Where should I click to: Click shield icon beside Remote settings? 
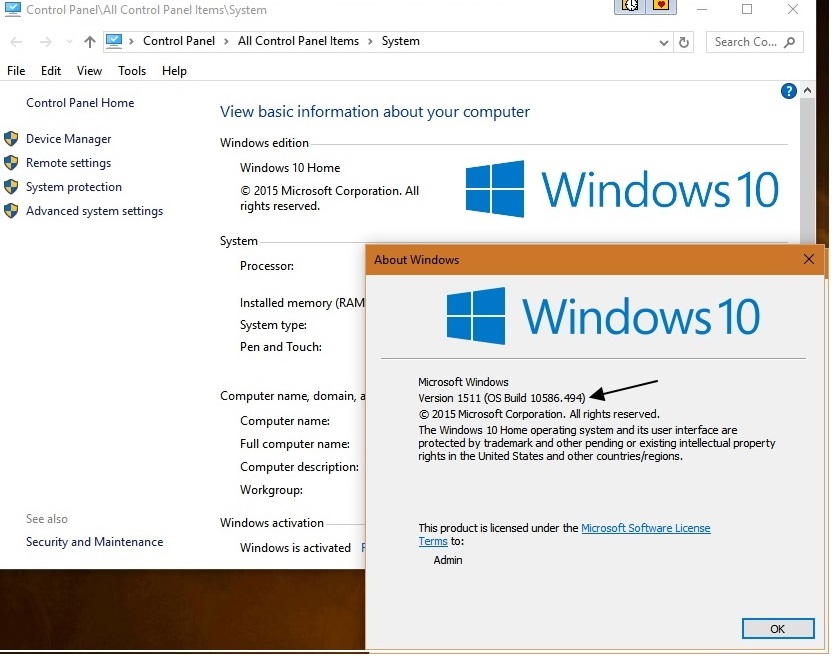(11, 163)
